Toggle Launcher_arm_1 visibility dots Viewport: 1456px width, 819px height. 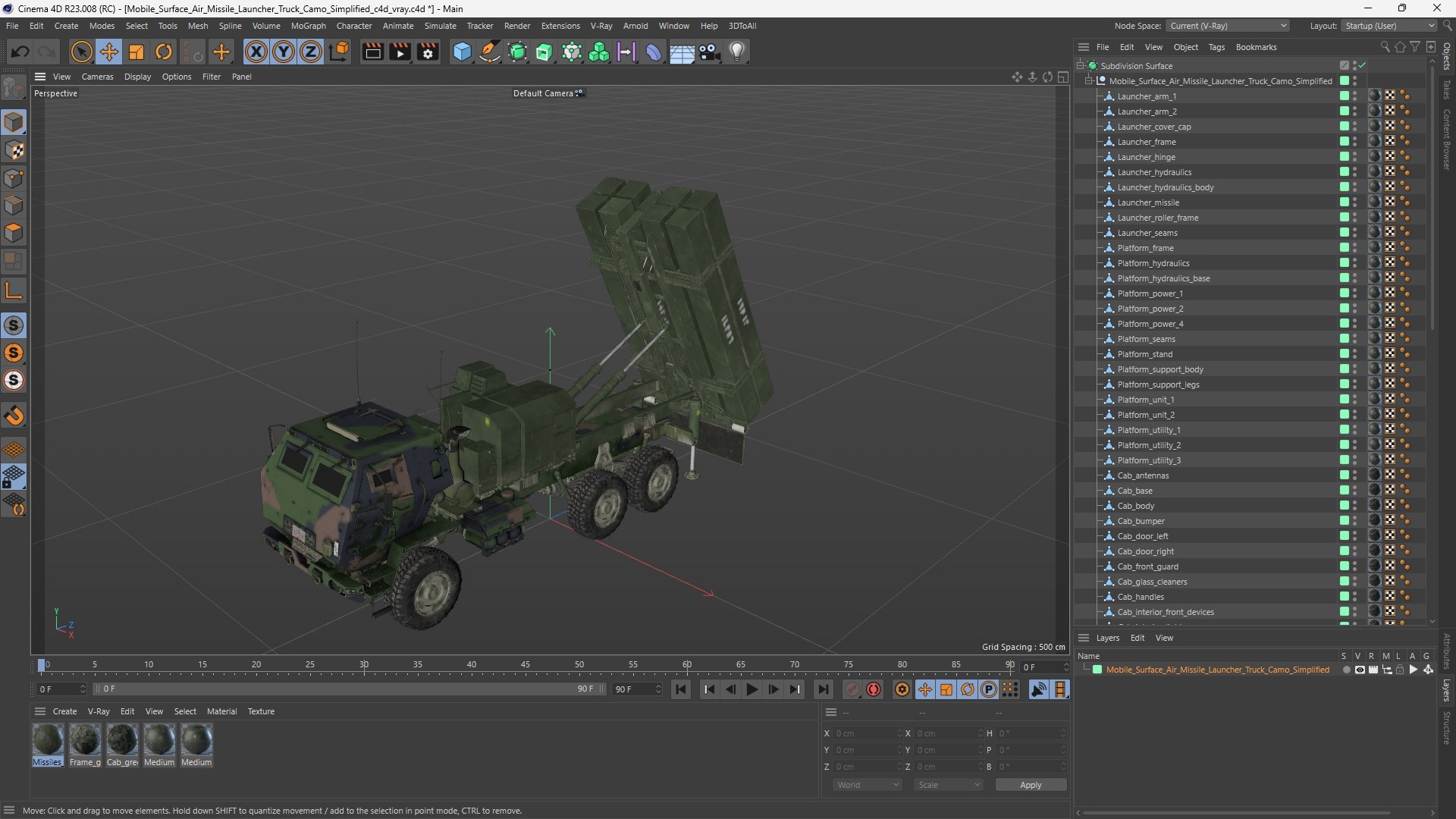pos(1355,96)
